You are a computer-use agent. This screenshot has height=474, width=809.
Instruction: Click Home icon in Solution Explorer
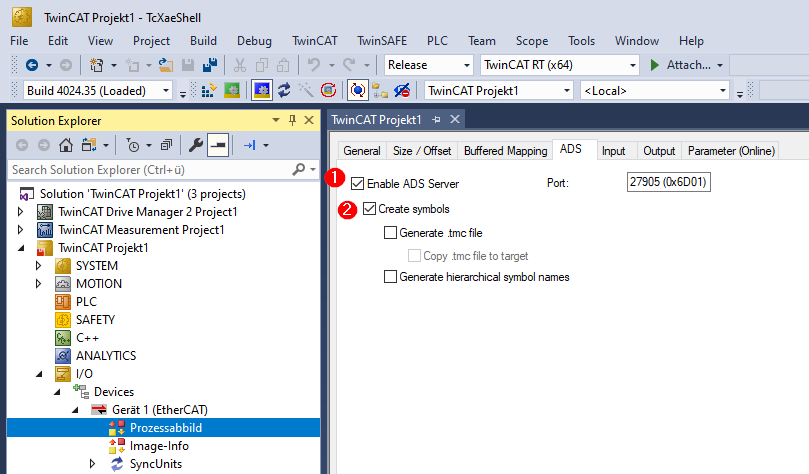point(65,145)
